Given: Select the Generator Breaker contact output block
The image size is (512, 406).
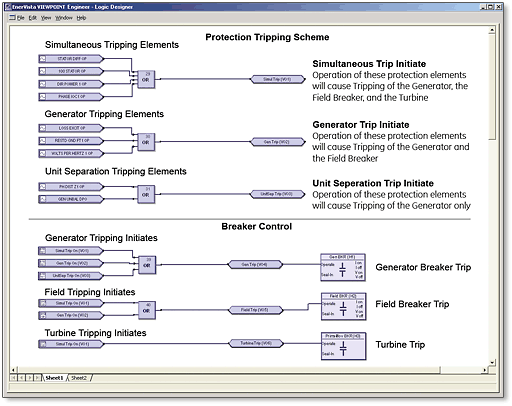Looking at the screenshot, I should [343, 267].
